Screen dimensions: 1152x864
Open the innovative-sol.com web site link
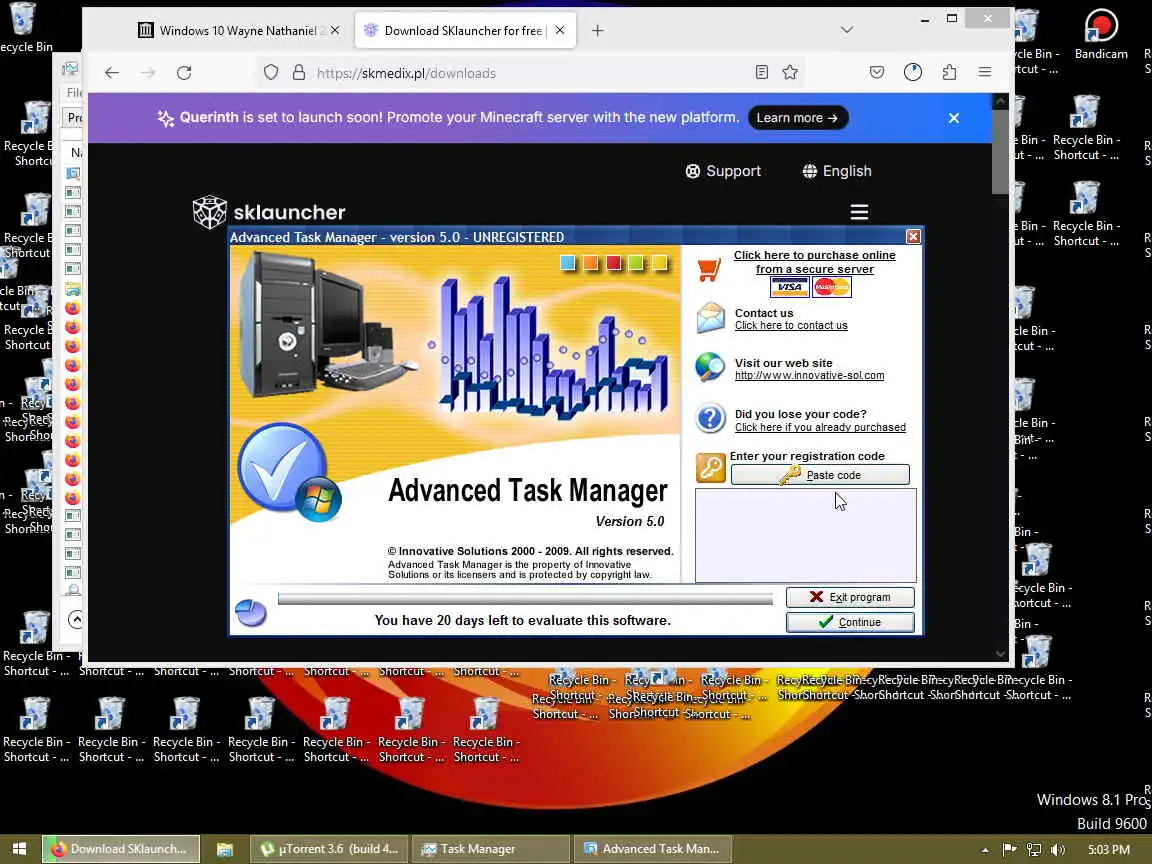point(809,375)
